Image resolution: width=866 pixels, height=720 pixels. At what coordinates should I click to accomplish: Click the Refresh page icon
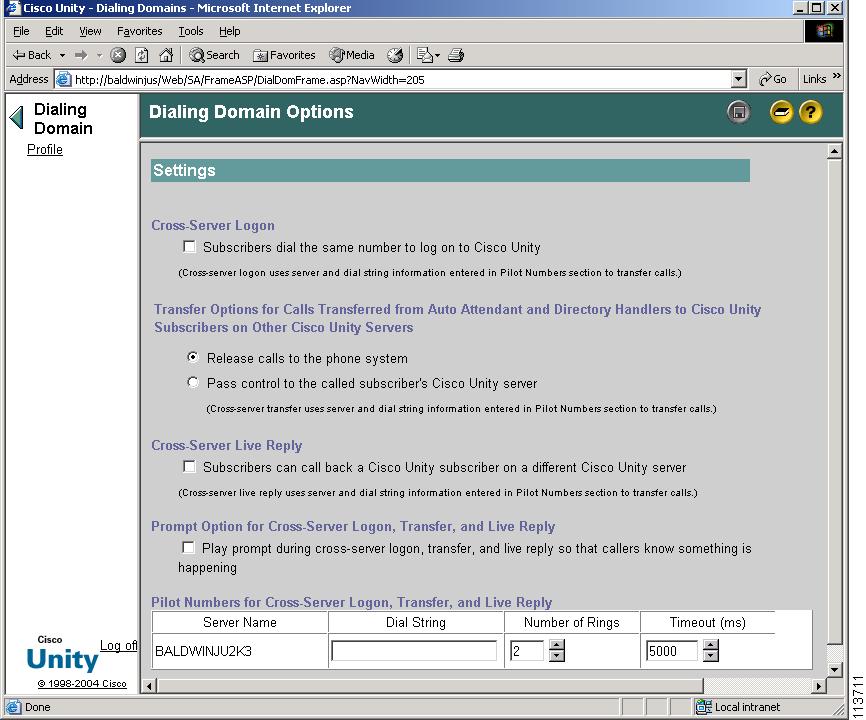142,55
